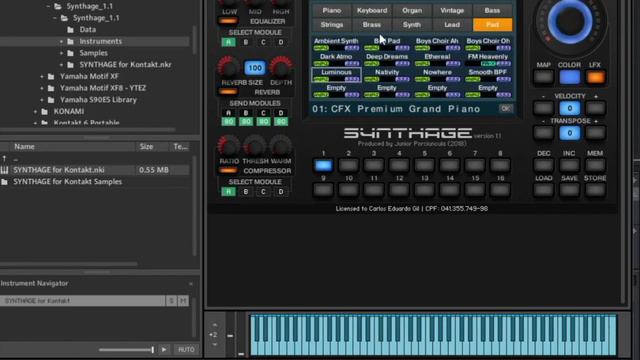The height and width of the screenshot is (360, 640).
Task: Open the Strings category tab
Action: (332, 24)
